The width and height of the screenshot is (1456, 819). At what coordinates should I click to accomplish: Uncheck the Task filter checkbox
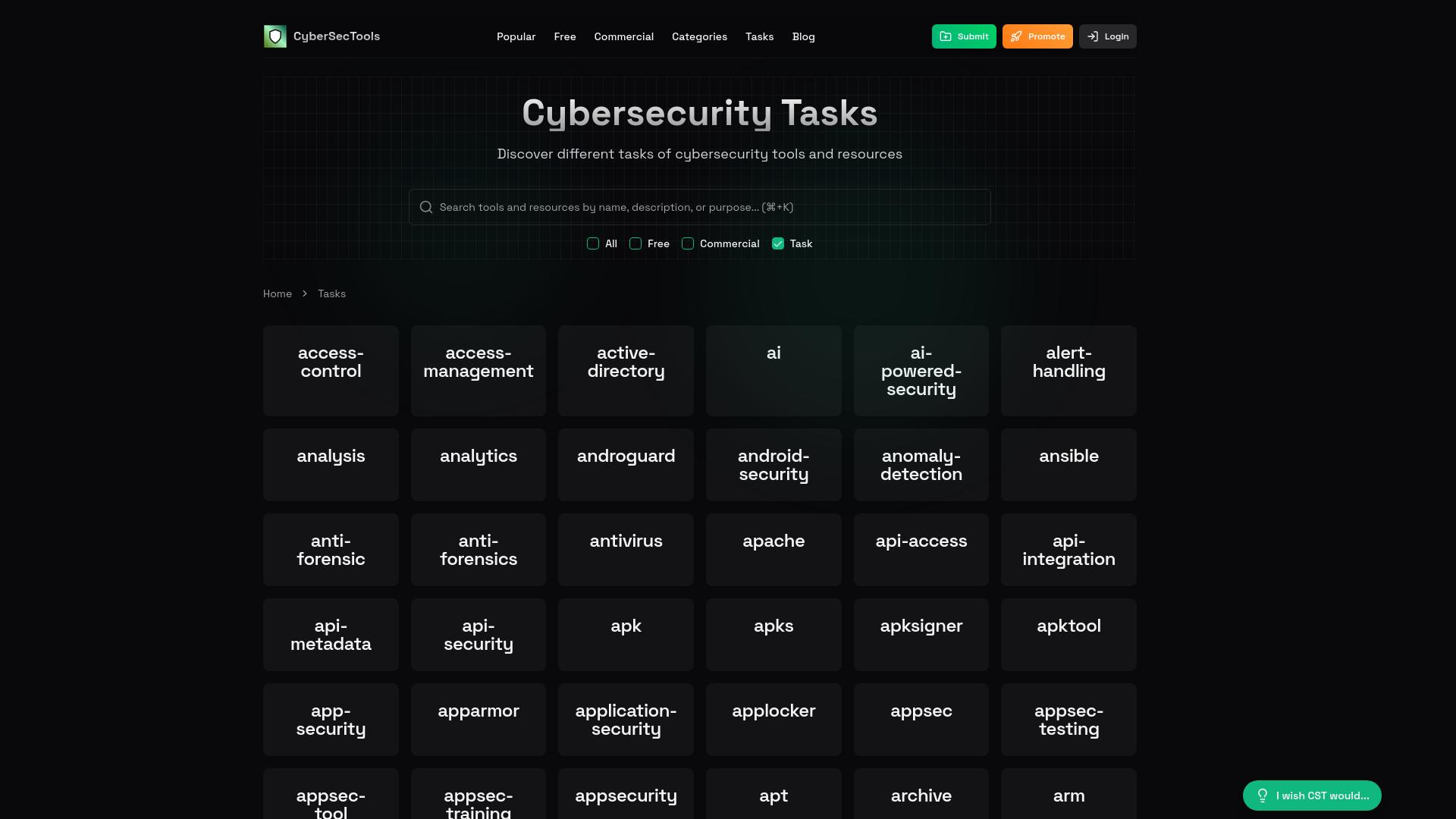(778, 243)
